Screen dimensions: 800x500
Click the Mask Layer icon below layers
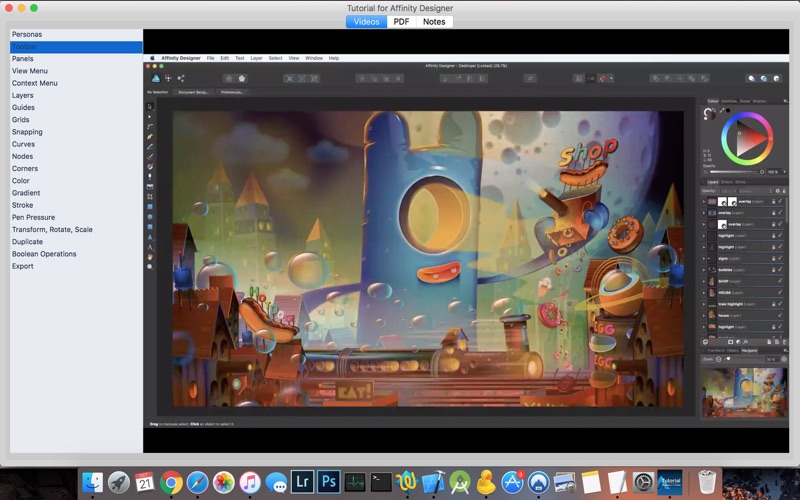[x=730, y=342]
